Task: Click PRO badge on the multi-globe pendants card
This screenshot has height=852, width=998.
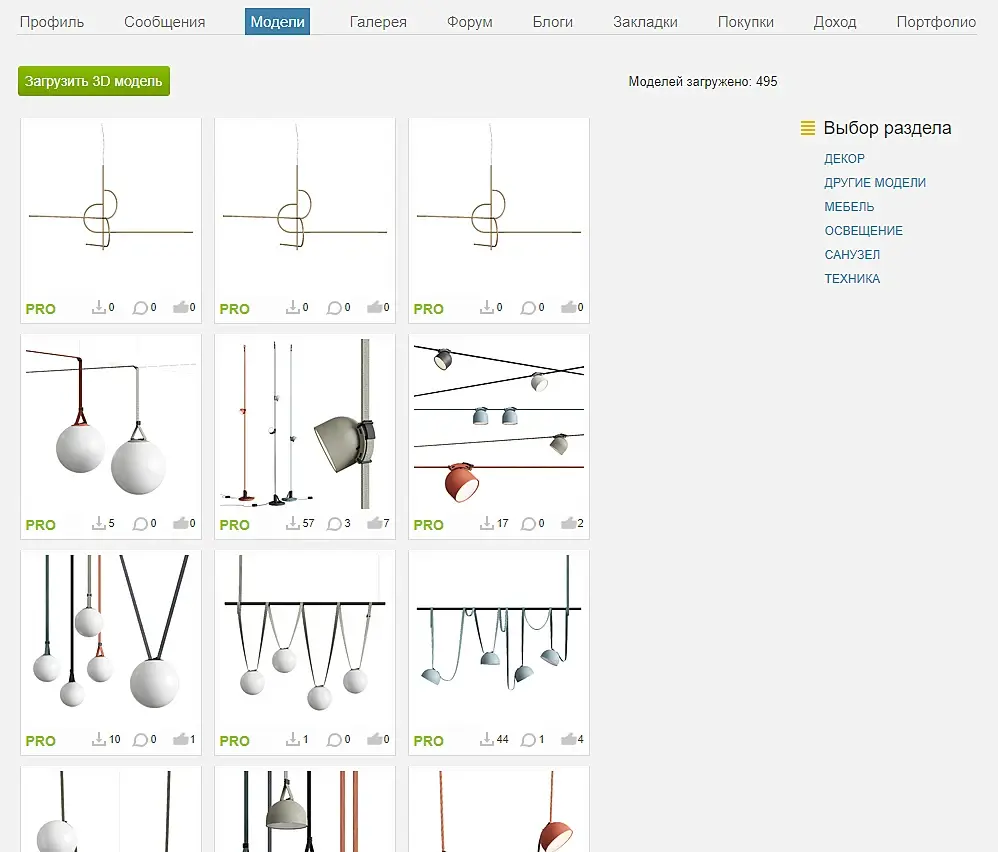Action: (41, 741)
